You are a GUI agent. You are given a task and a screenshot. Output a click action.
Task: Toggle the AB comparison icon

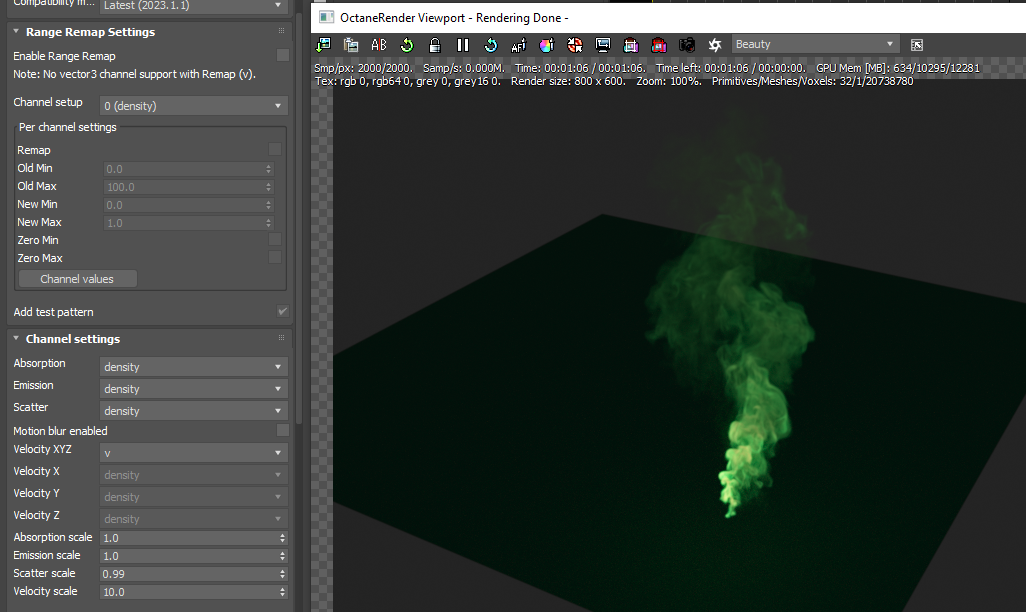[x=379, y=45]
